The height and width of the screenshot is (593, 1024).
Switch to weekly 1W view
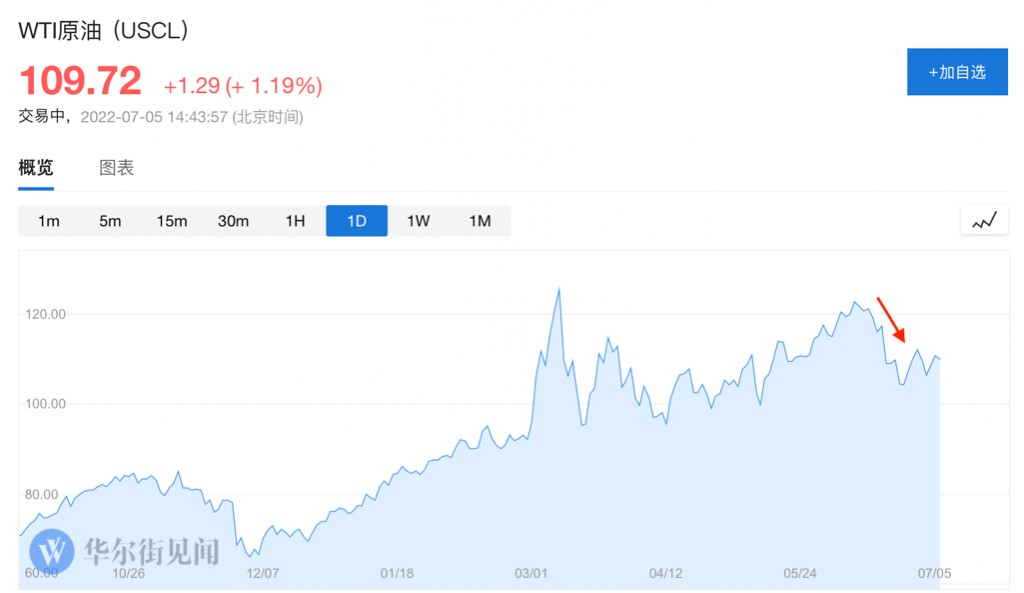(x=418, y=221)
